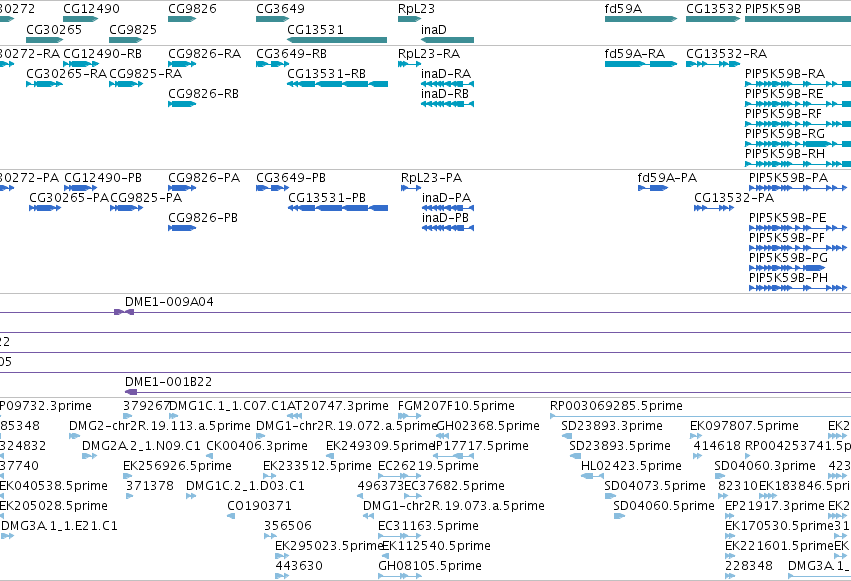Select the PIP5K59B gene label
This screenshot has height=581, width=851.
coord(773,9)
